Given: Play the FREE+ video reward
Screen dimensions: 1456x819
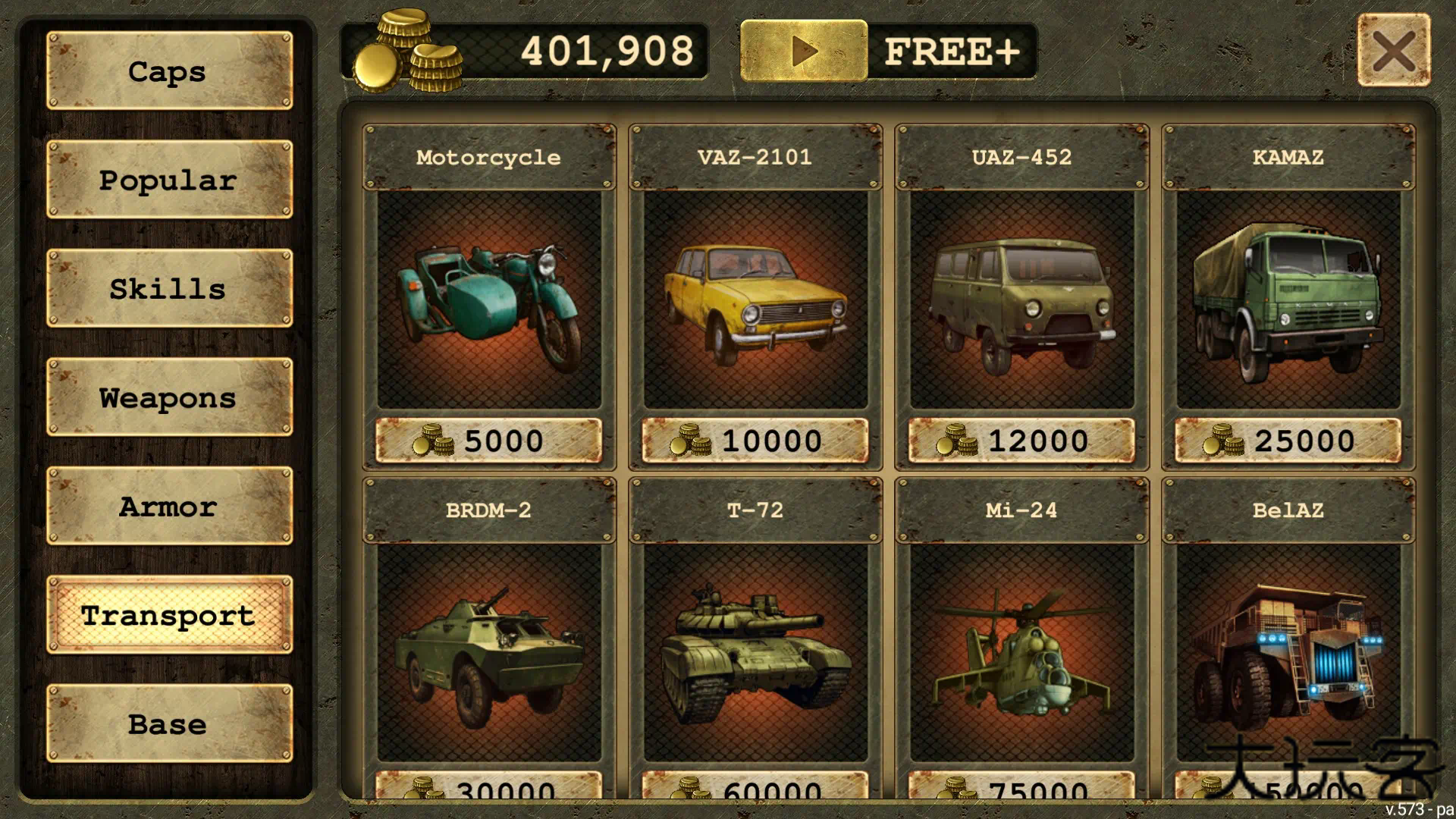Looking at the screenshot, I should coord(804,51).
